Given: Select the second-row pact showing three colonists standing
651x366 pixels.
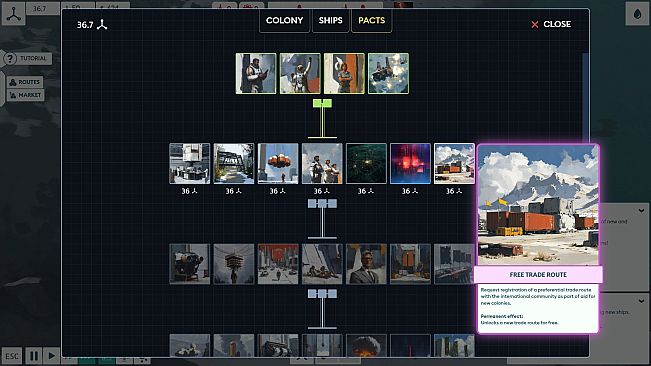Looking at the screenshot, I should 322,163.
